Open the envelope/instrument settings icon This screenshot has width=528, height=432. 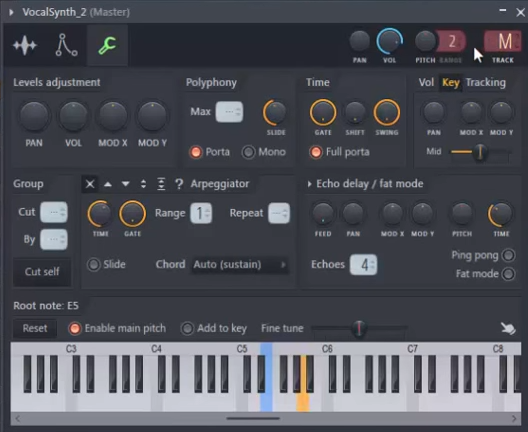point(66,45)
